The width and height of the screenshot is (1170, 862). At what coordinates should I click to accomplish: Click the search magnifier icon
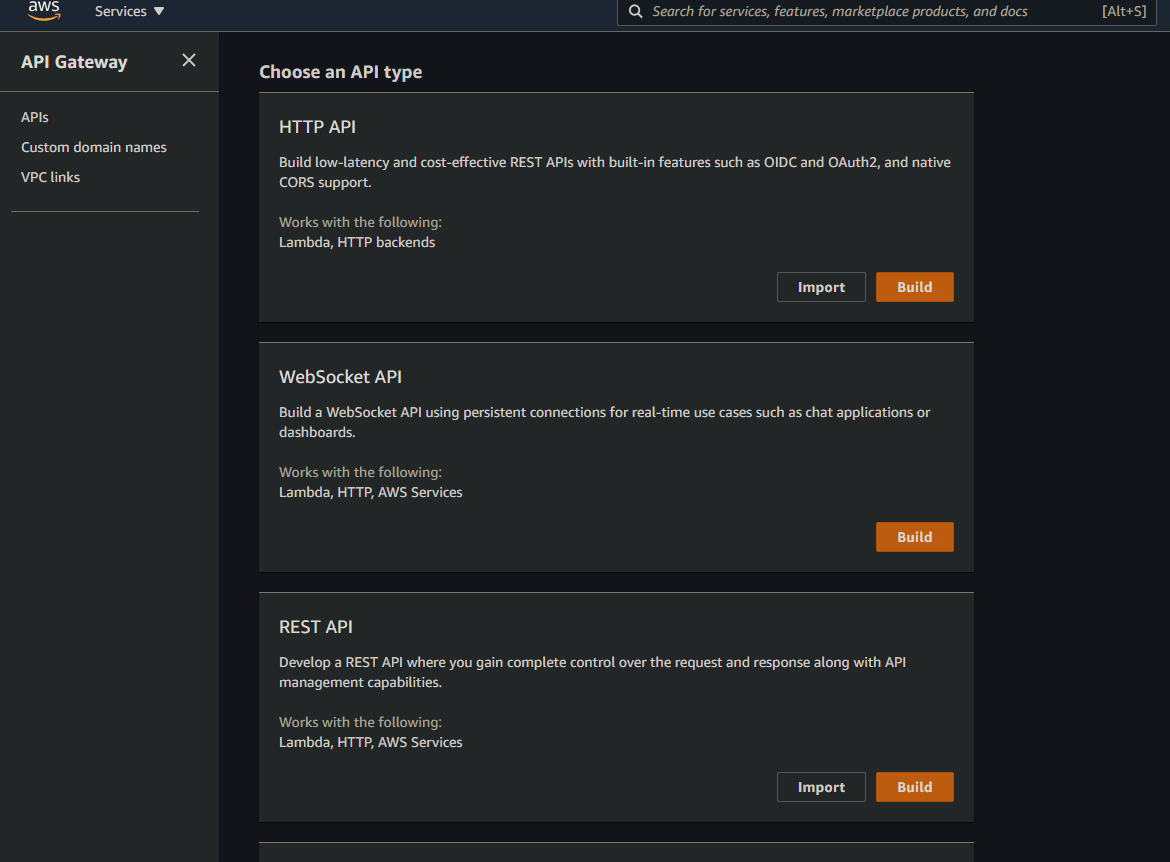pos(635,11)
